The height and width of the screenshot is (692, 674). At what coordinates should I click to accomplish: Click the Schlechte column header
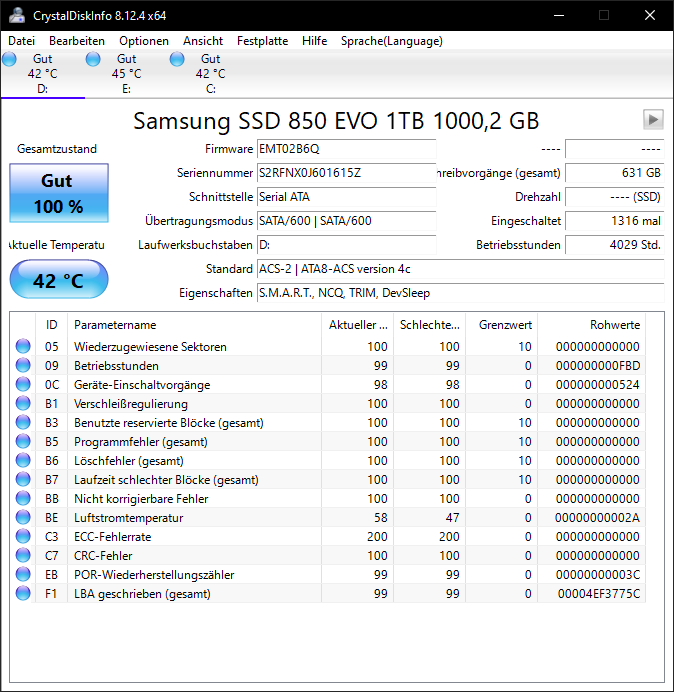click(429, 325)
